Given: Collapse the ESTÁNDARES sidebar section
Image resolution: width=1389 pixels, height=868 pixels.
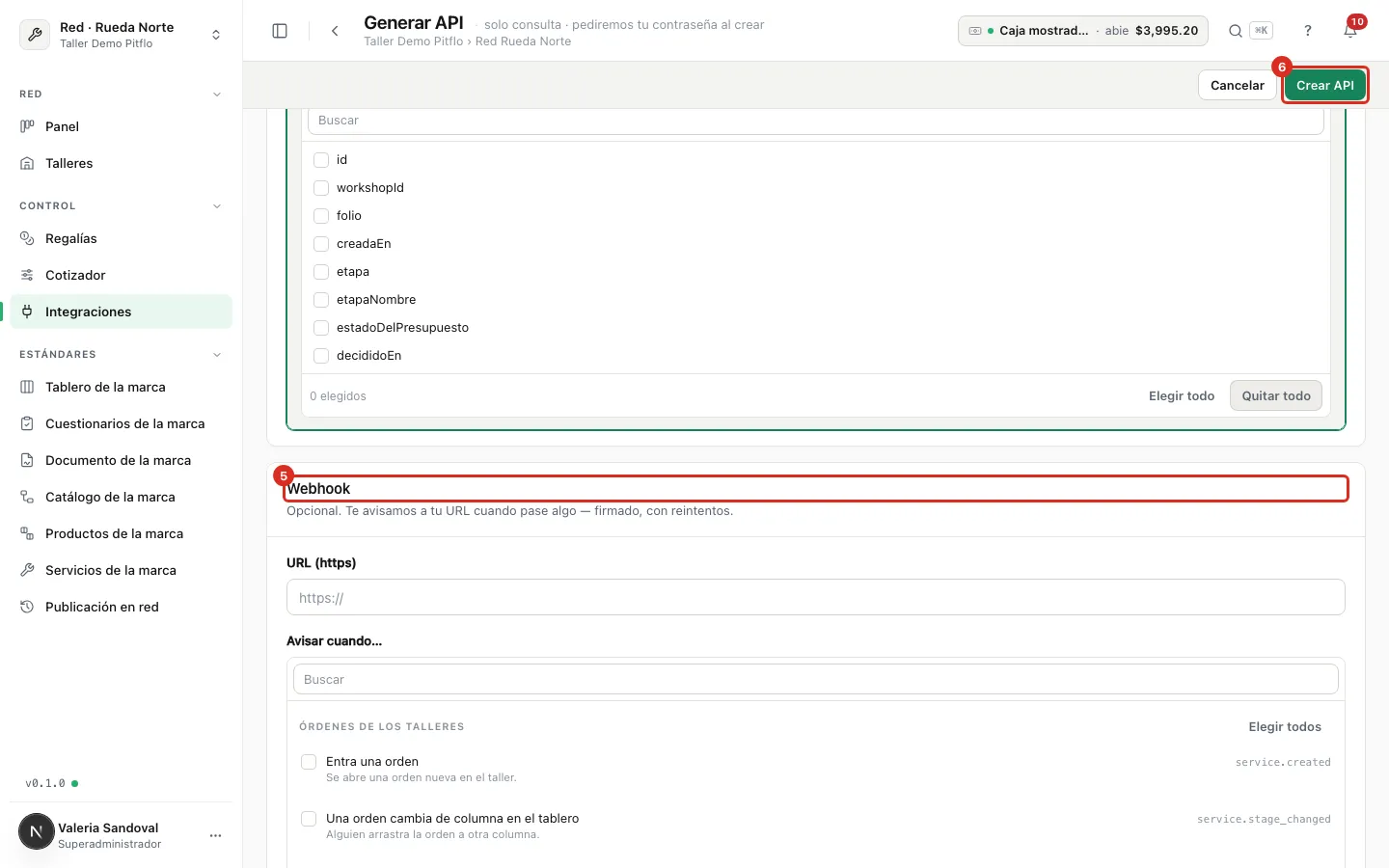Looking at the screenshot, I should (x=217, y=355).
